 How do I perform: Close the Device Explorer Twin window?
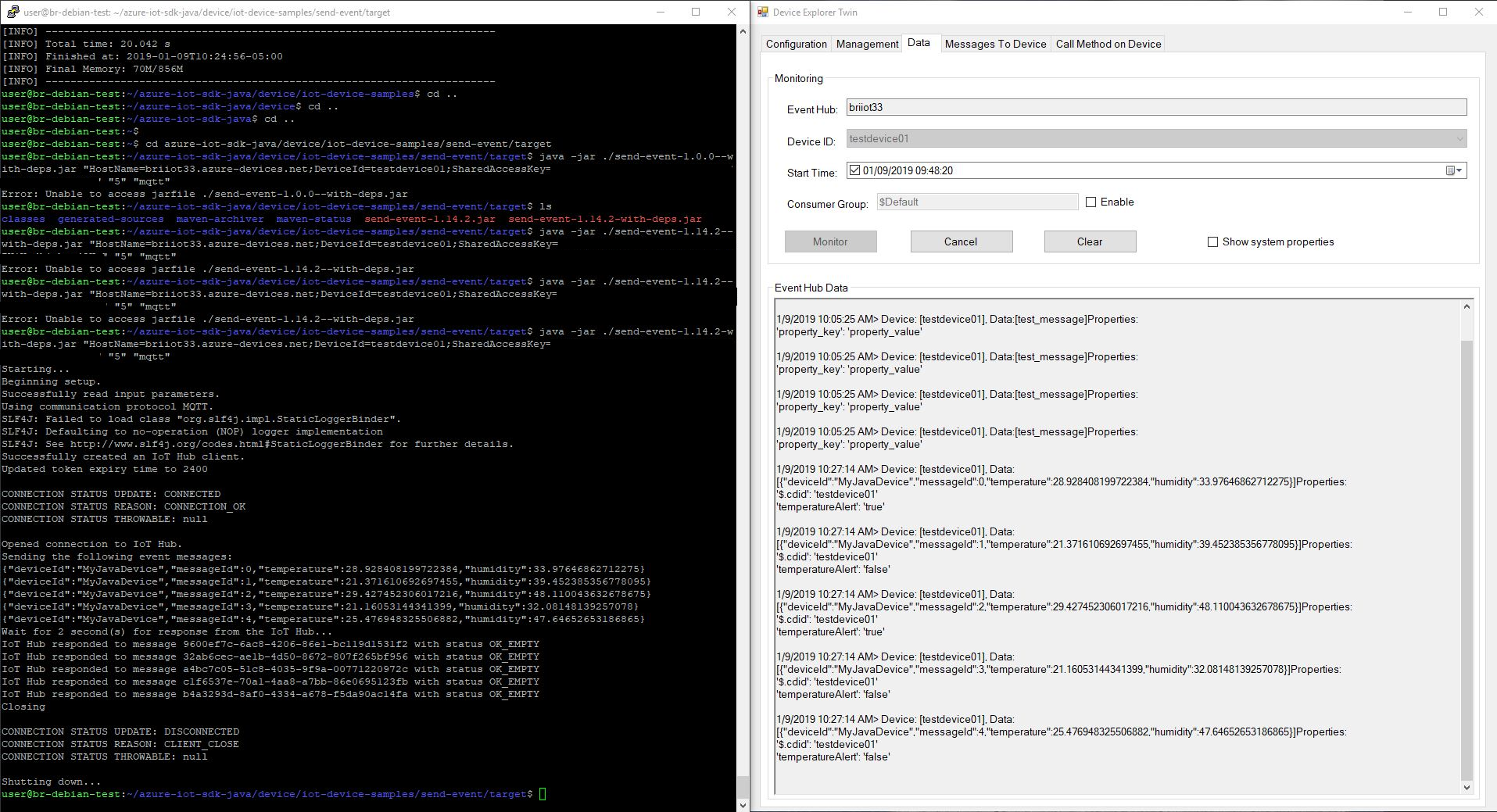(1478, 12)
